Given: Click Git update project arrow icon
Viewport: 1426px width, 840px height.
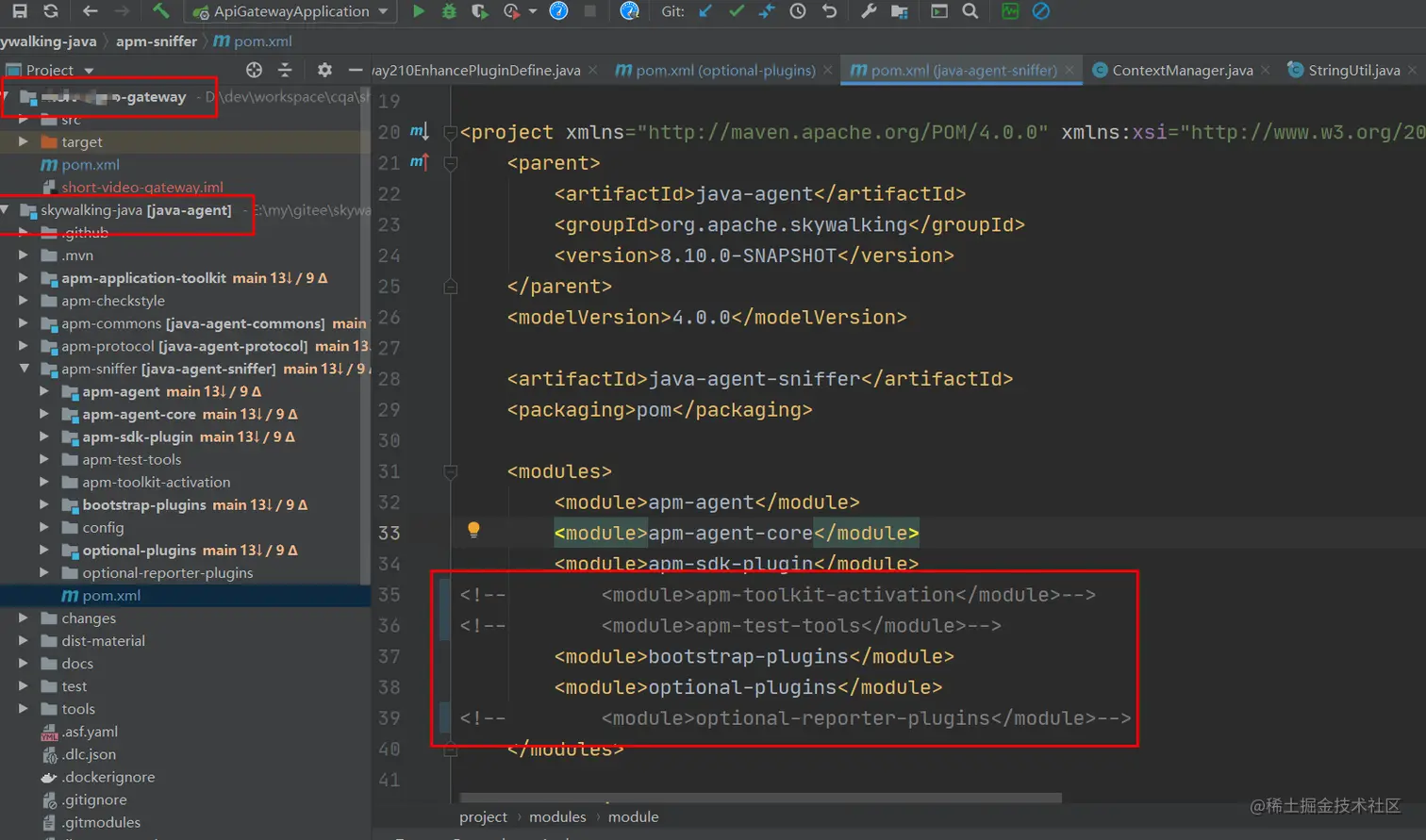Looking at the screenshot, I should click(x=705, y=11).
